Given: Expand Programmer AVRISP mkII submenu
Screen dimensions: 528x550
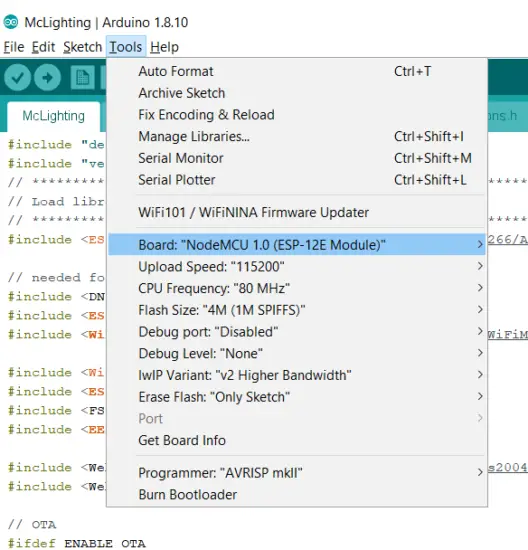Looking at the screenshot, I should [x=297, y=473].
